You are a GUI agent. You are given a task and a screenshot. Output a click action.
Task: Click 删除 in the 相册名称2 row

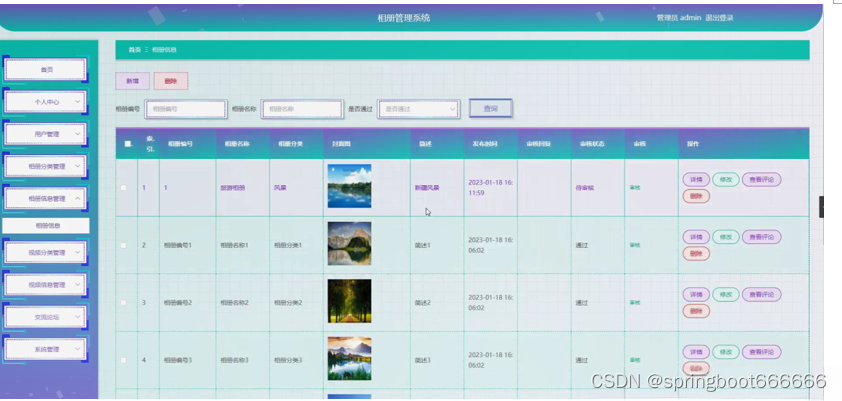[696, 311]
